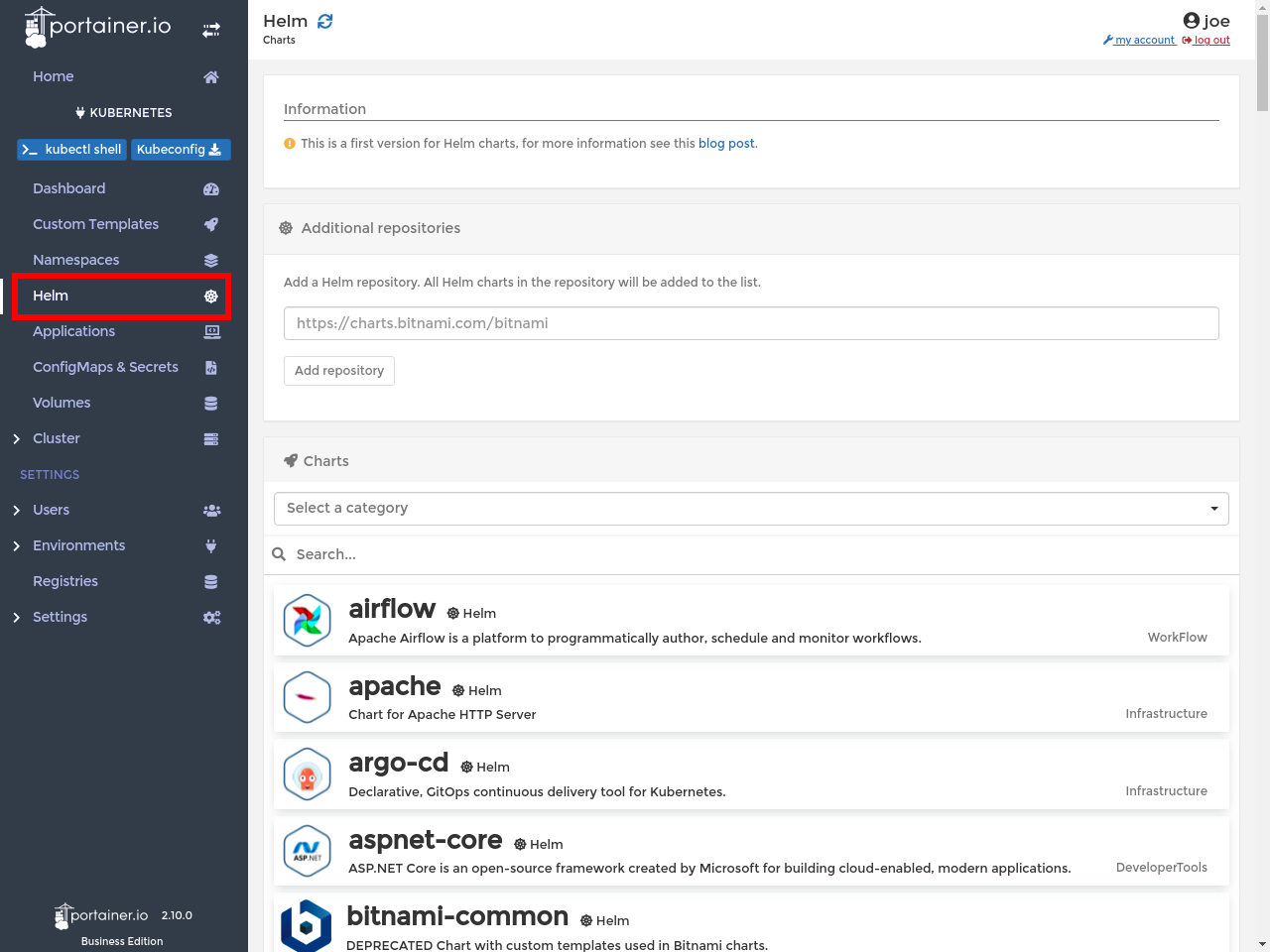Toggle sidebar collapse arrows icon
The image size is (1270, 952).
point(211,31)
